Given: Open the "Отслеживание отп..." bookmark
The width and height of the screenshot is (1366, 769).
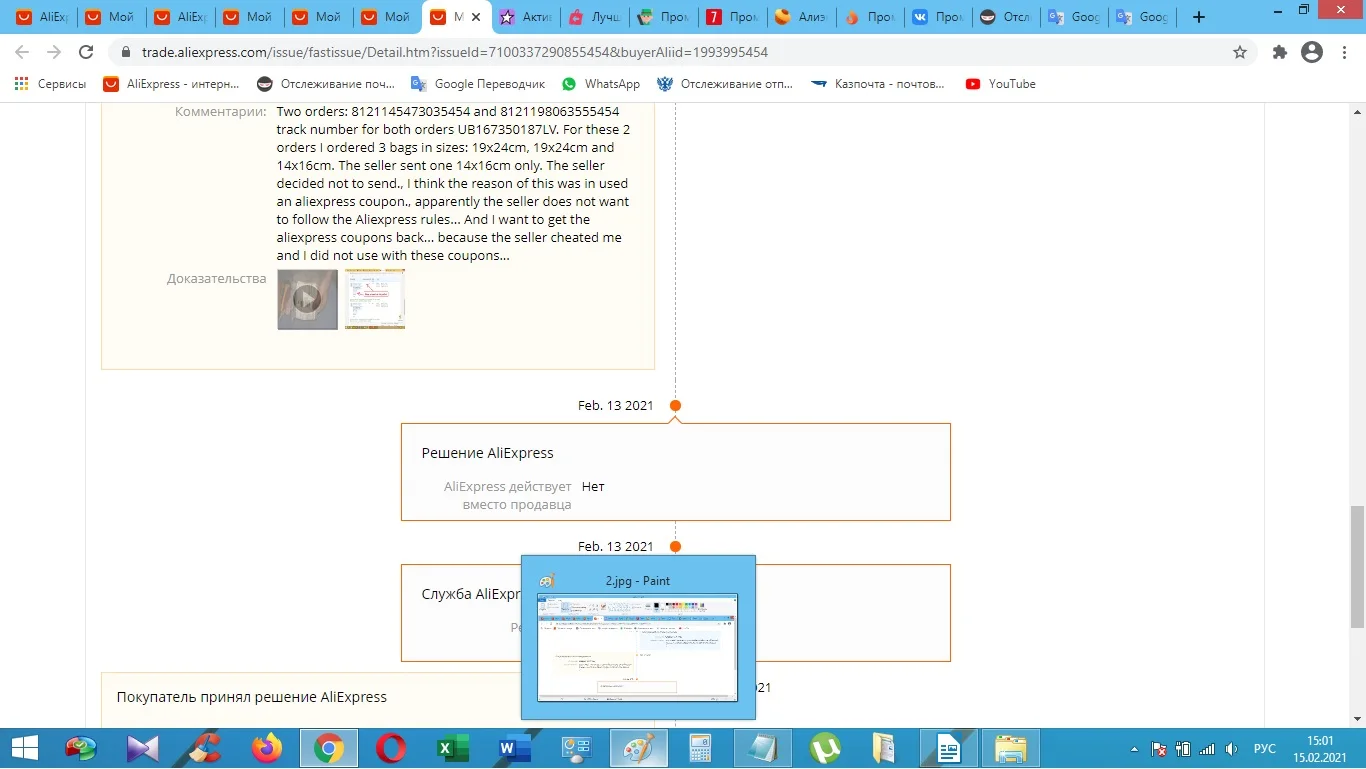Looking at the screenshot, I should [725, 84].
